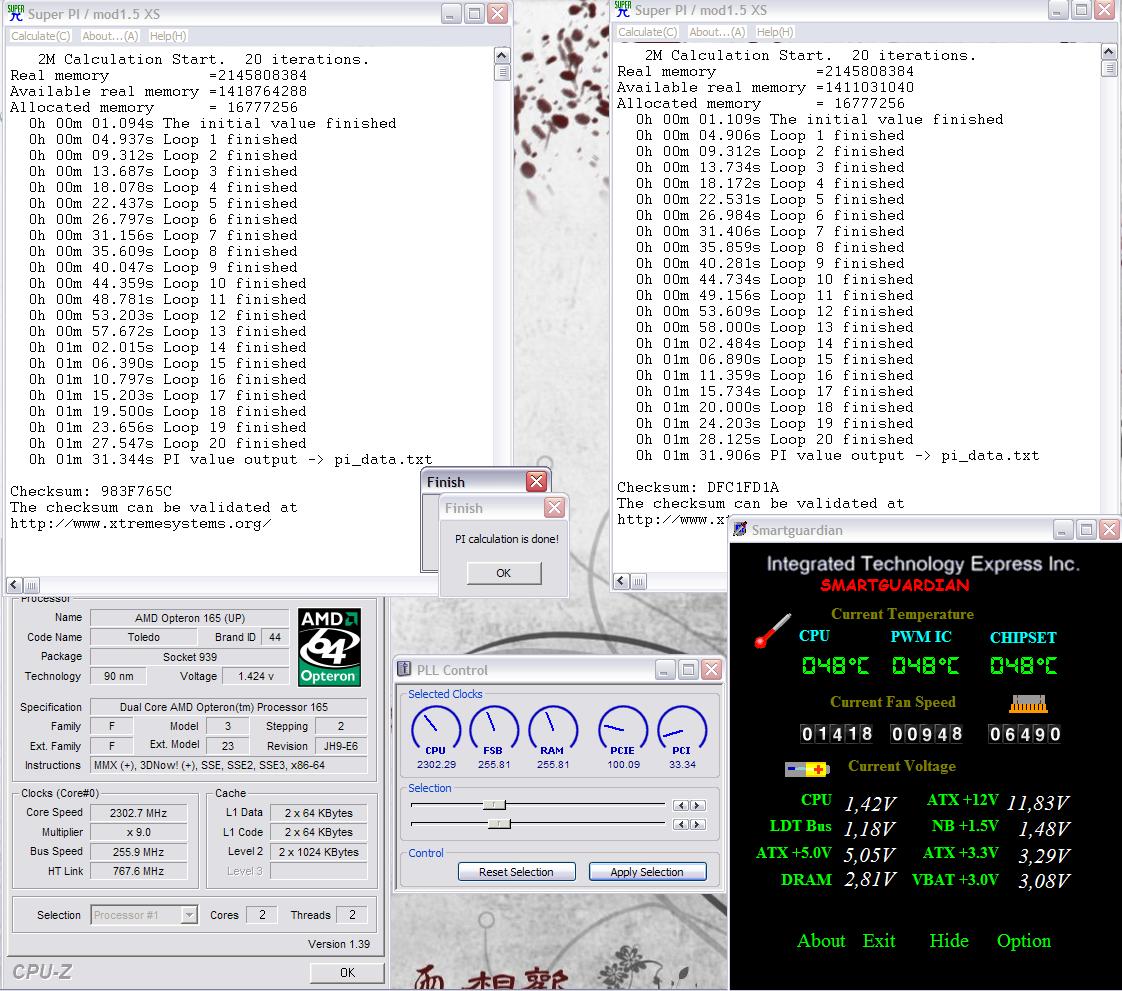
Task: Open Calculate menu in right Super PI window
Action: pyautogui.click(x=648, y=32)
